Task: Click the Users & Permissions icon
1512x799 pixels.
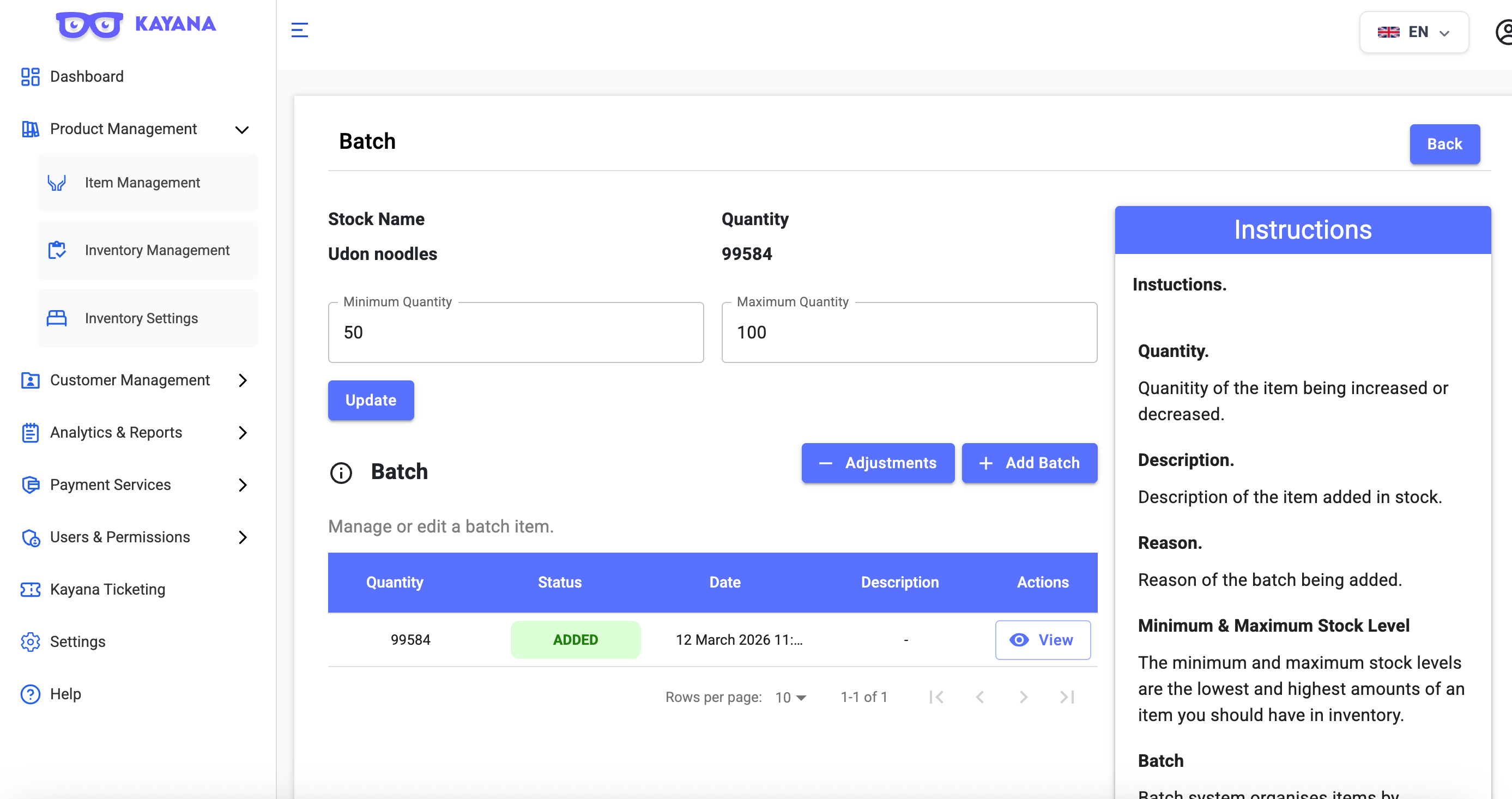Action: point(31,537)
